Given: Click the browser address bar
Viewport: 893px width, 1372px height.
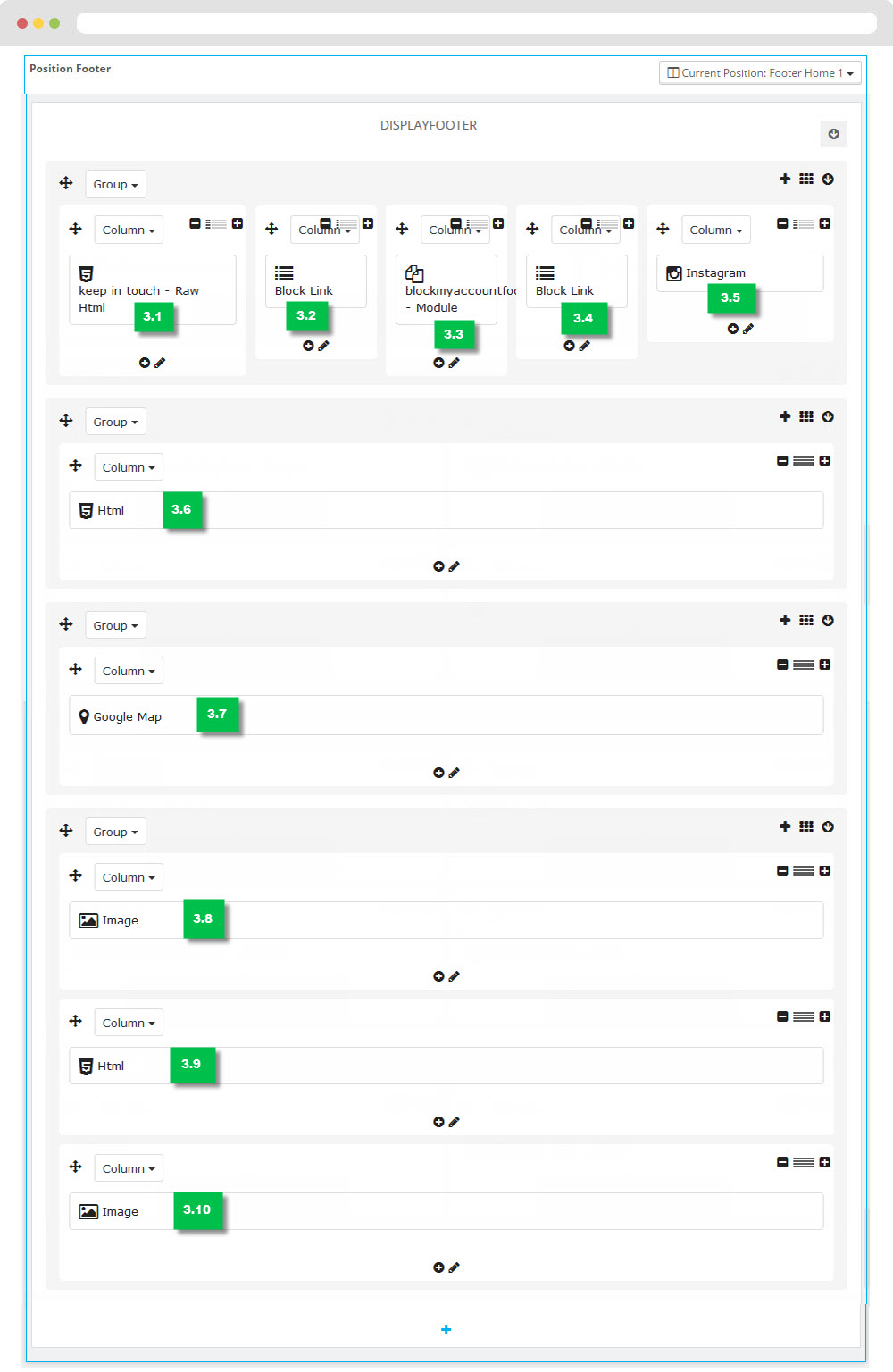Looking at the screenshot, I should (477, 23).
